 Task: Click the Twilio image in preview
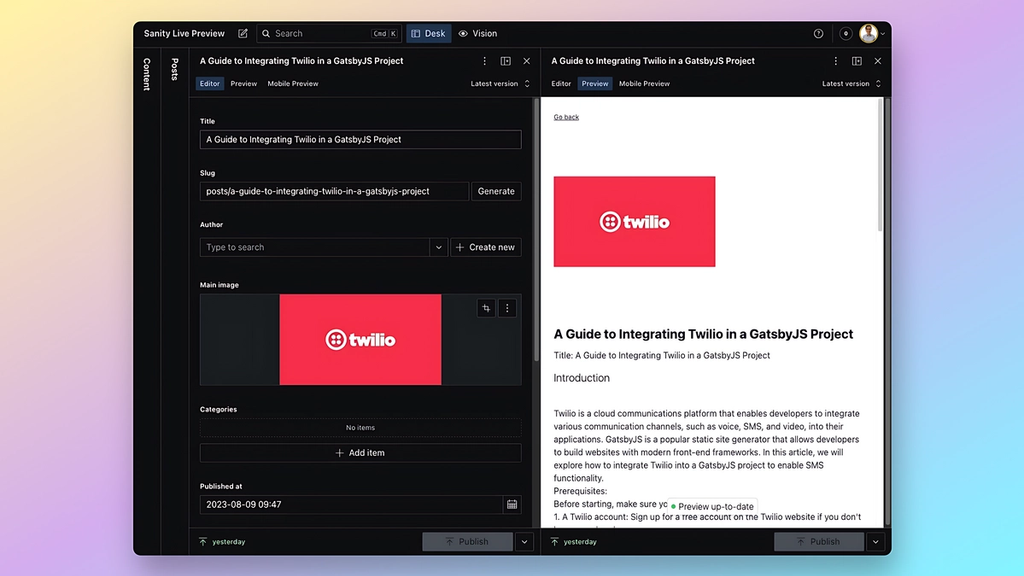tap(634, 221)
